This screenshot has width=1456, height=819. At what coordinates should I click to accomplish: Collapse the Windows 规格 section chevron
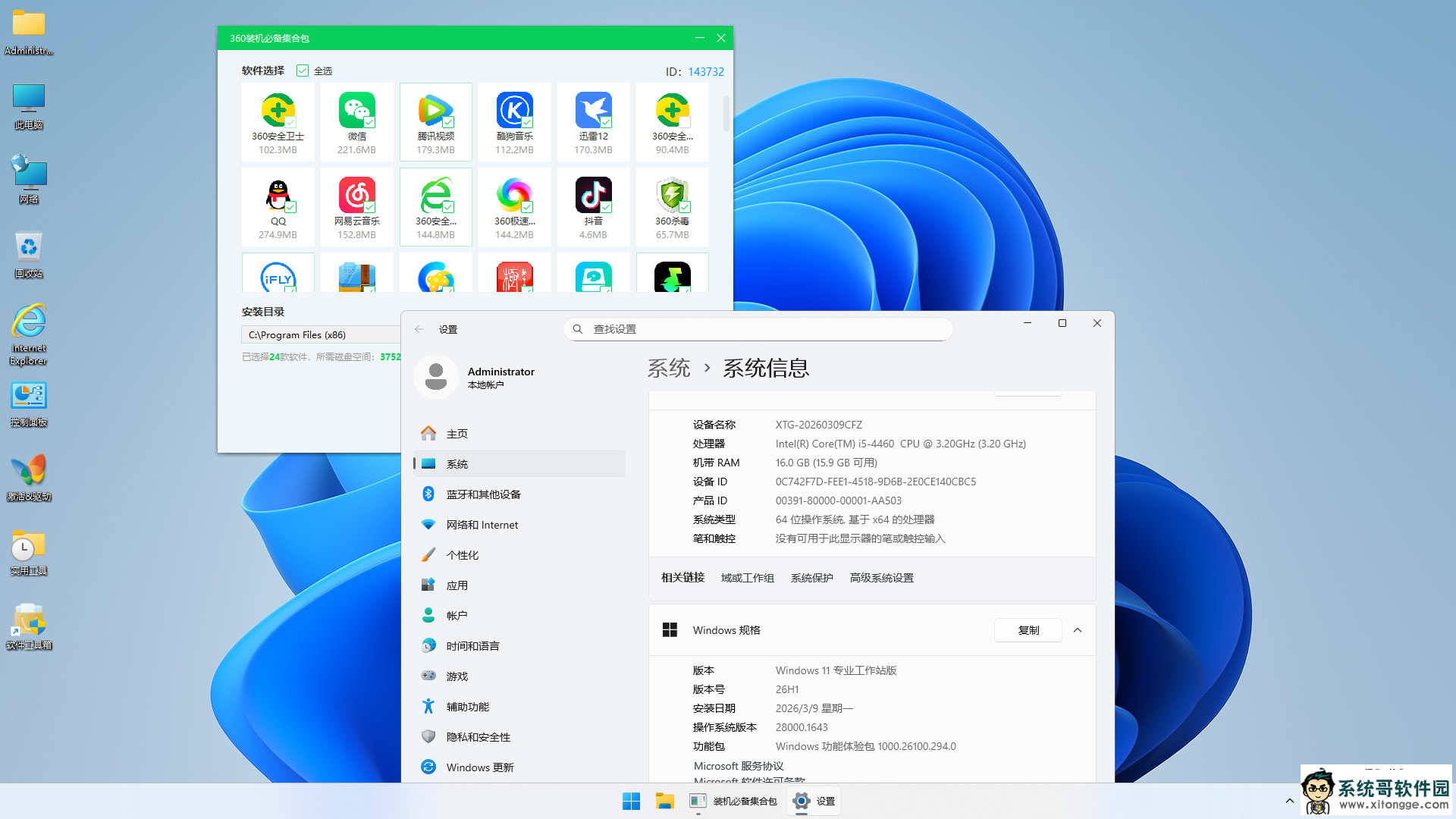pyautogui.click(x=1078, y=630)
